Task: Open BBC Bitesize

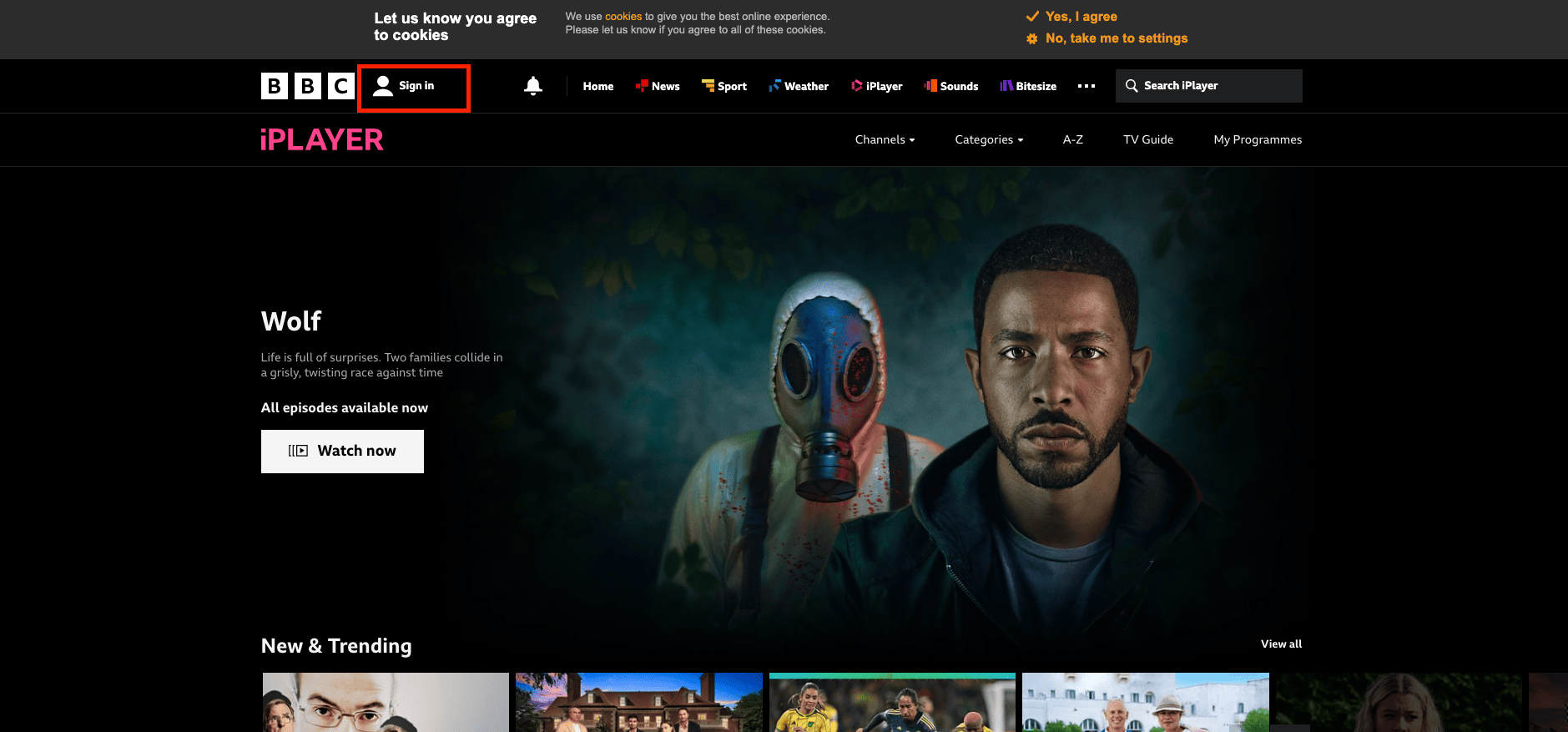Action: (1028, 86)
